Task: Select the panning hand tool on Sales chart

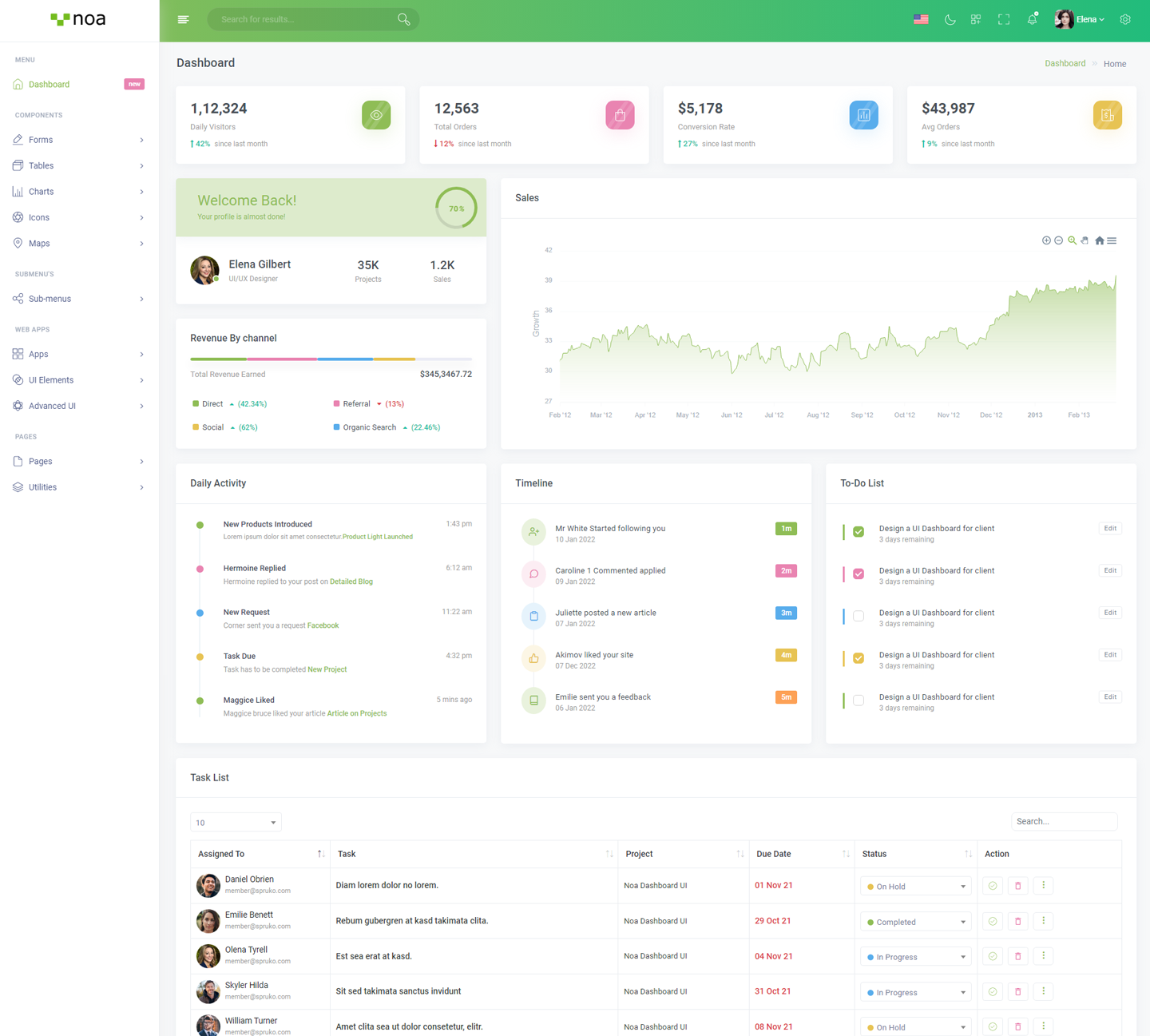Action: point(1085,240)
